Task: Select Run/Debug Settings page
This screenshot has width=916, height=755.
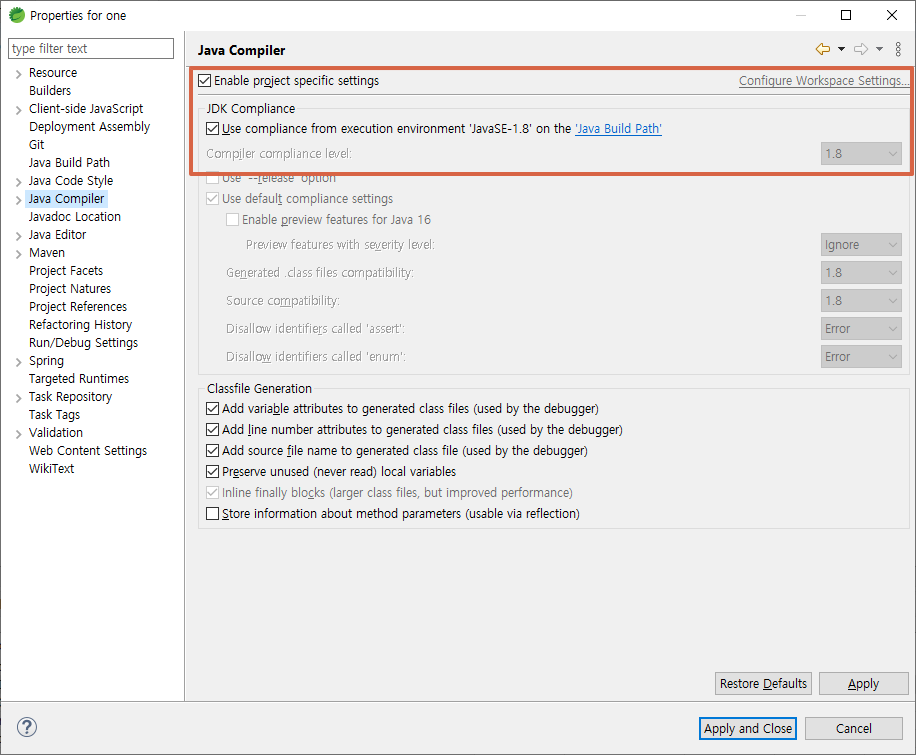Action: click(84, 342)
